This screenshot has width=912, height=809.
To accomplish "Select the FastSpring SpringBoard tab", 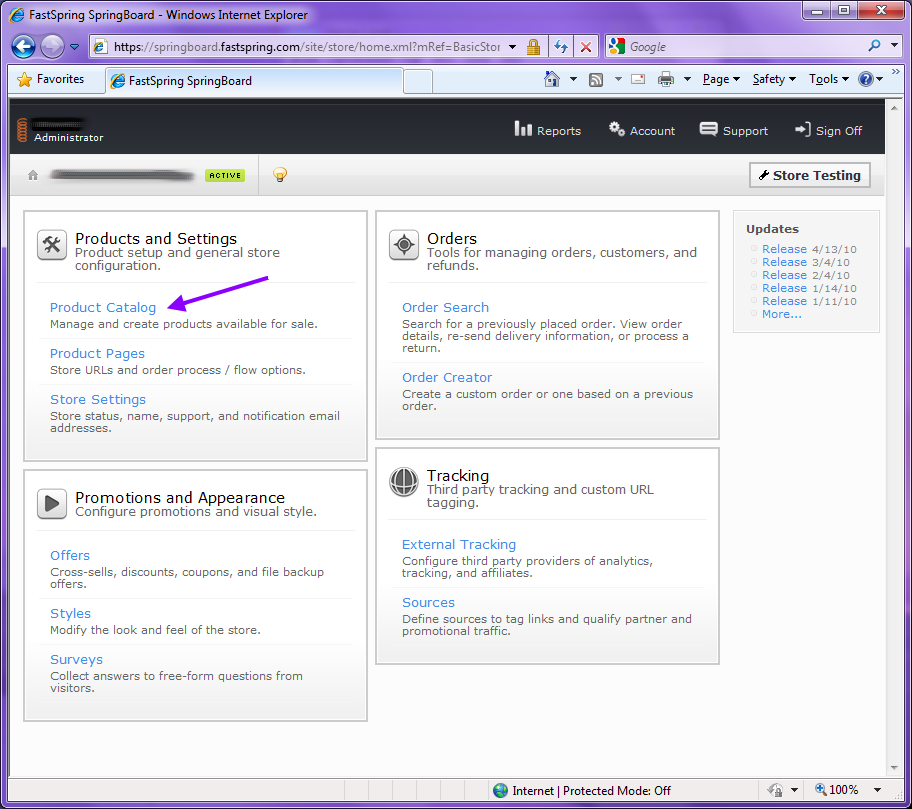I will pos(254,81).
